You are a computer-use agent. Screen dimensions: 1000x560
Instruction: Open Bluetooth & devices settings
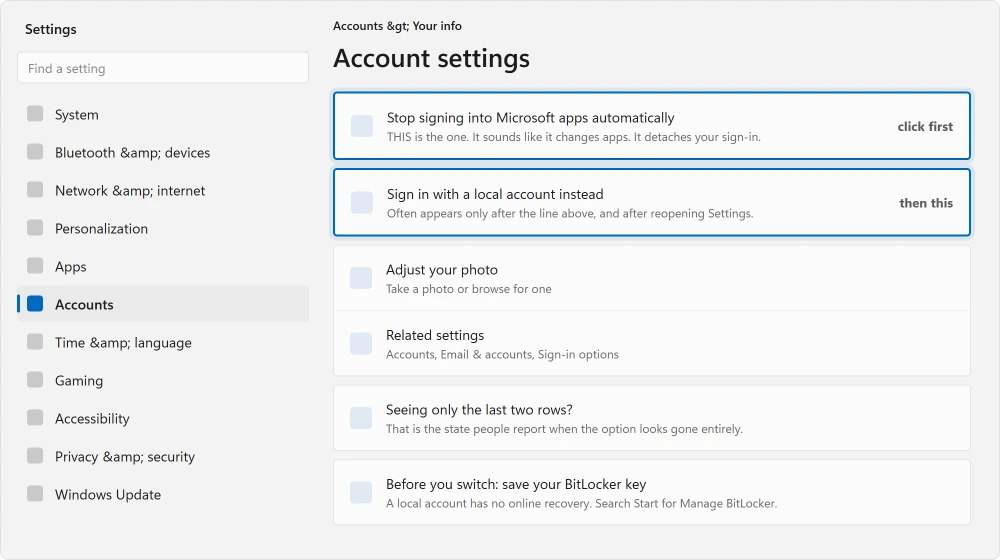(163, 152)
